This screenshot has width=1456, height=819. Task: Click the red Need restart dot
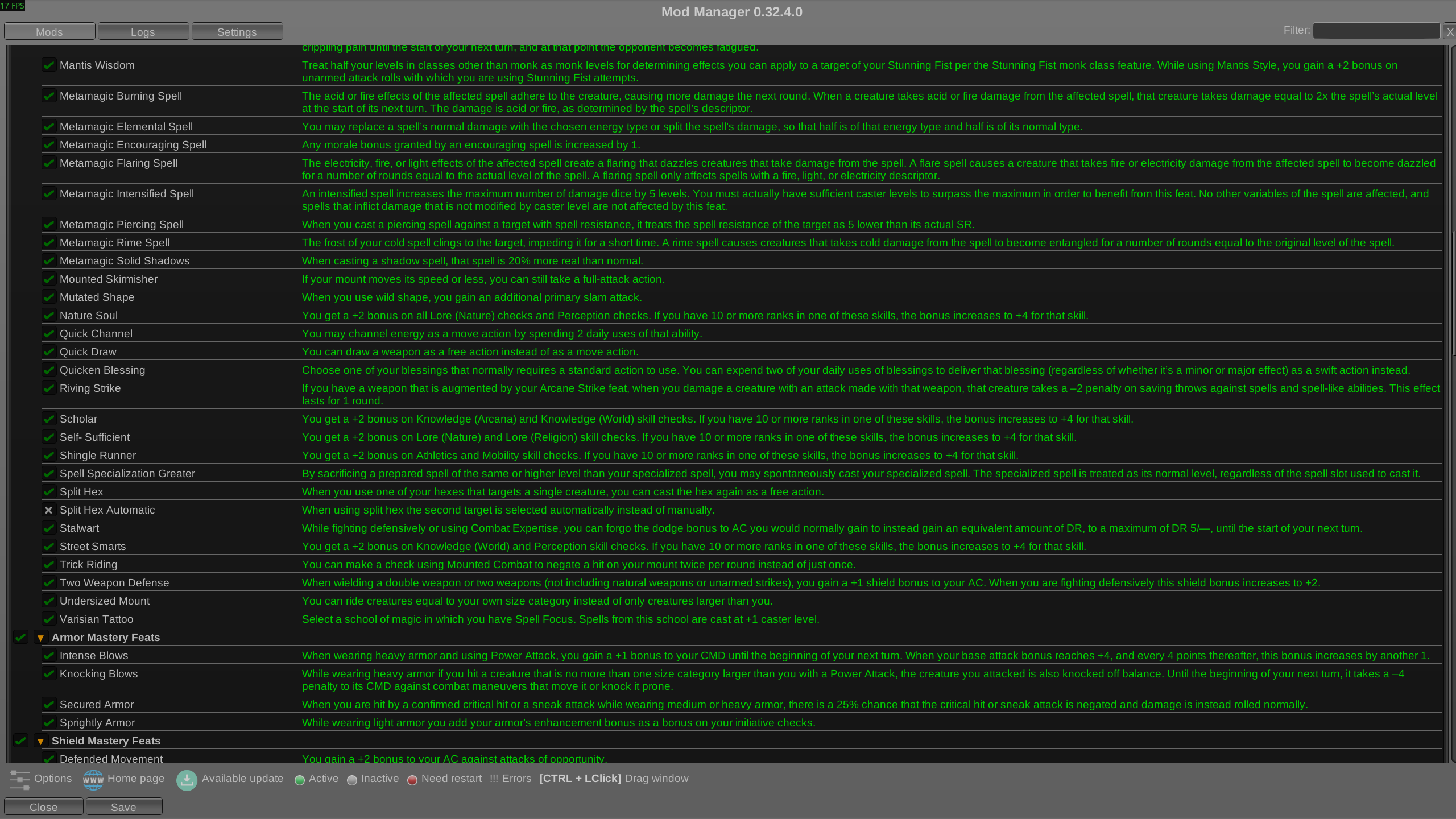pyautogui.click(x=412, y=780)
